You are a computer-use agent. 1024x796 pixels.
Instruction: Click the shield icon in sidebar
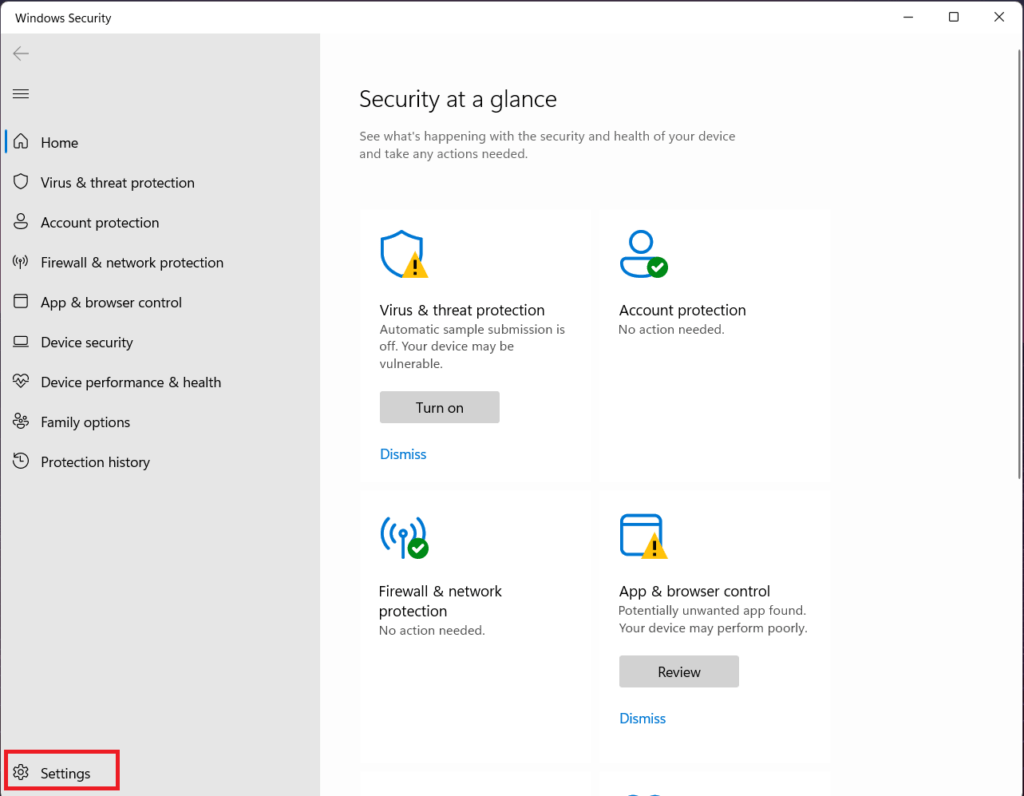pyautogui.click(x=21, y=182)
